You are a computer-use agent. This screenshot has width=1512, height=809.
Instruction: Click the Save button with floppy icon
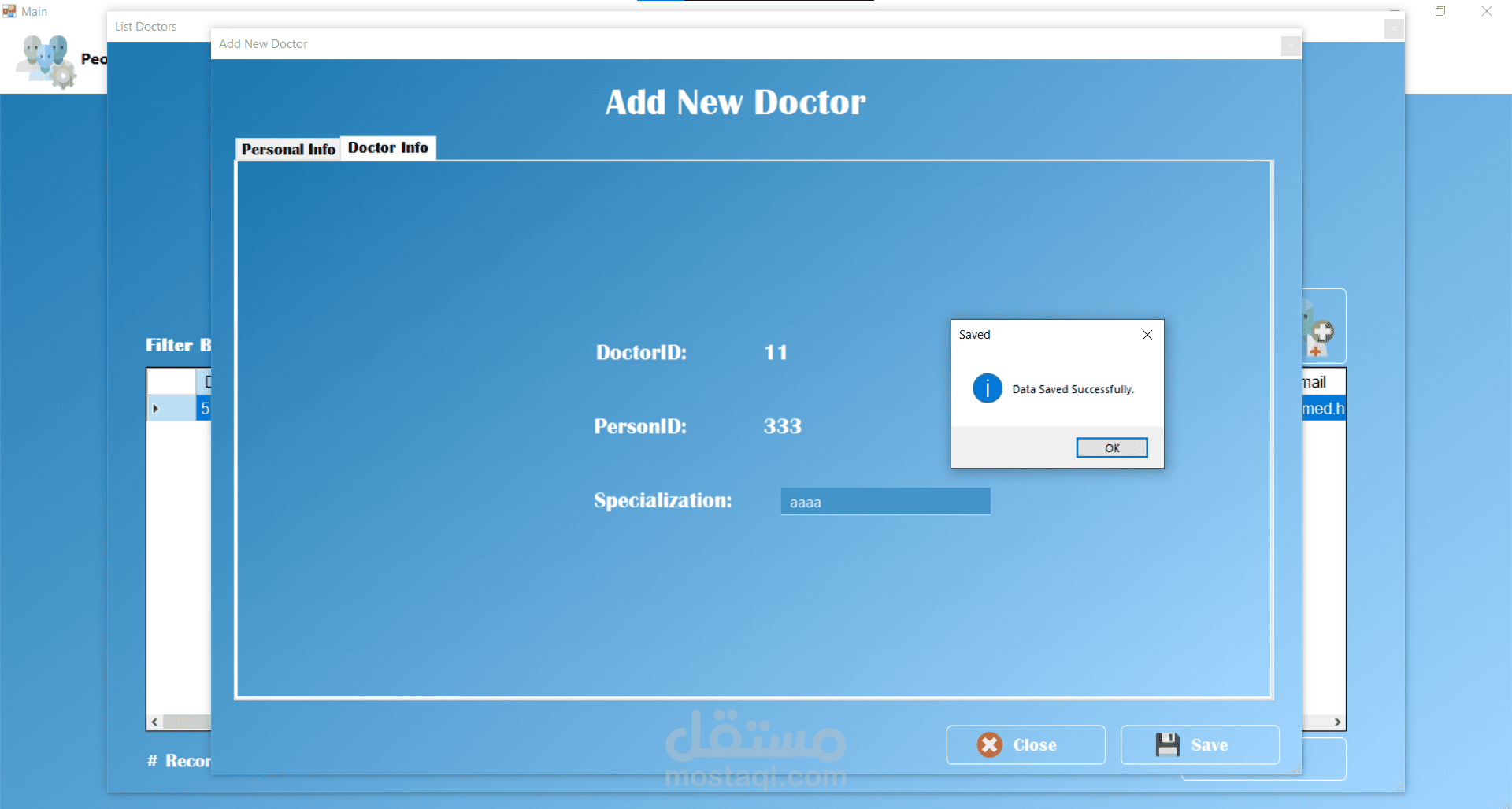[x=1199, y=744]
